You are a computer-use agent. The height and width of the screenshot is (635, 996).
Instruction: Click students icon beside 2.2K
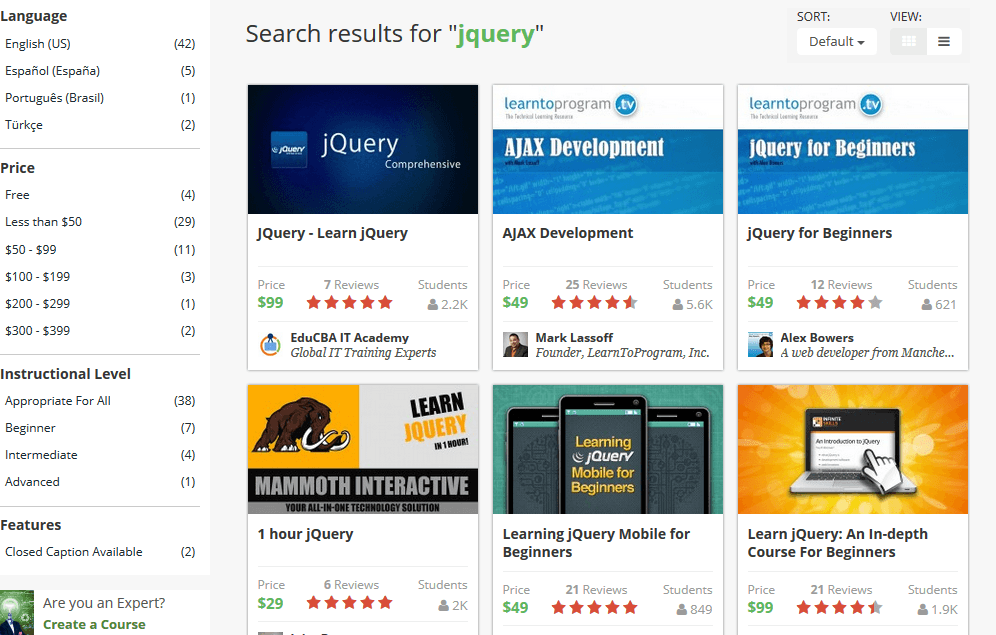(433, 305)
